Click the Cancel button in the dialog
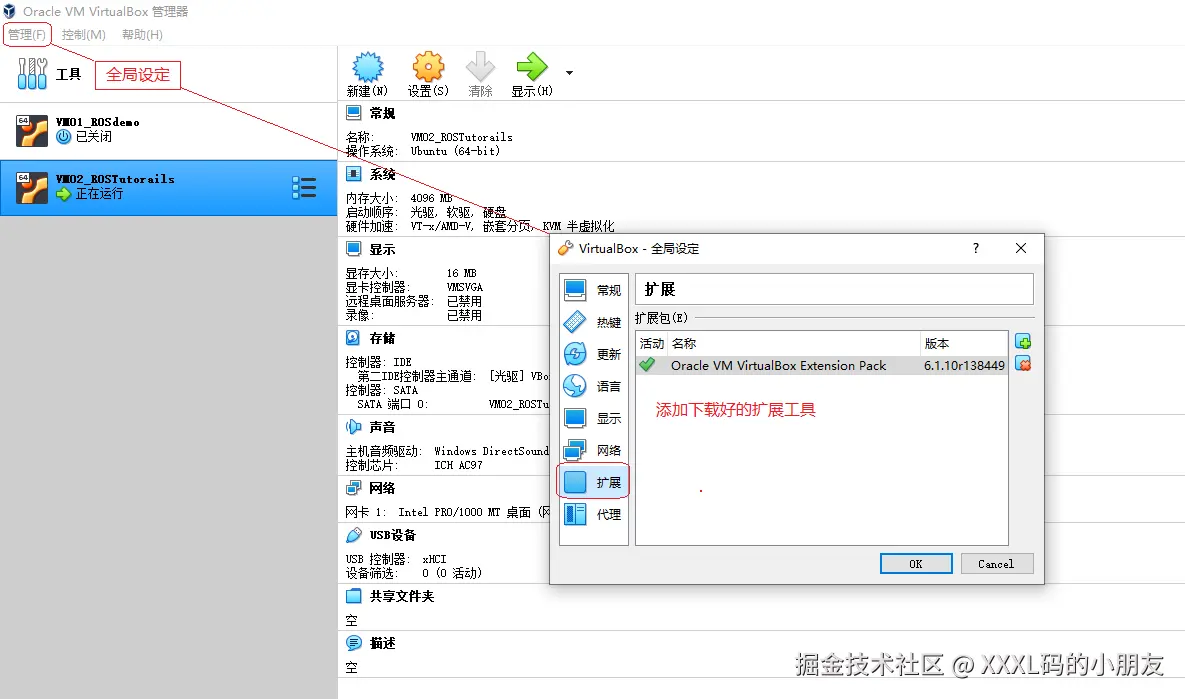Screen dimensions: 1185x699 coord(997,564)
